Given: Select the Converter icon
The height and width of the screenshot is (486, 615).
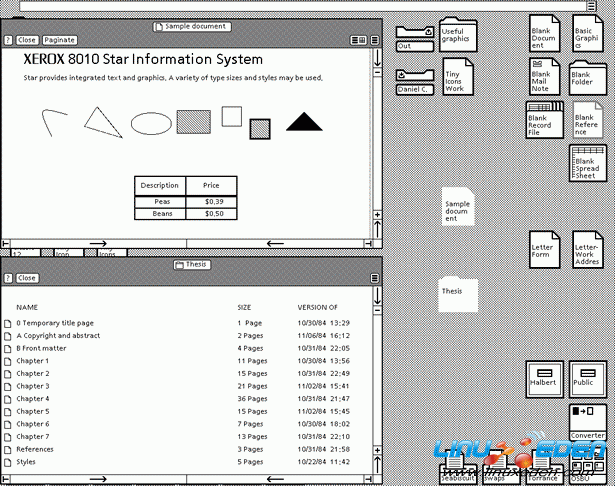Looking at the screenshot, I should (x=588, y=422).
